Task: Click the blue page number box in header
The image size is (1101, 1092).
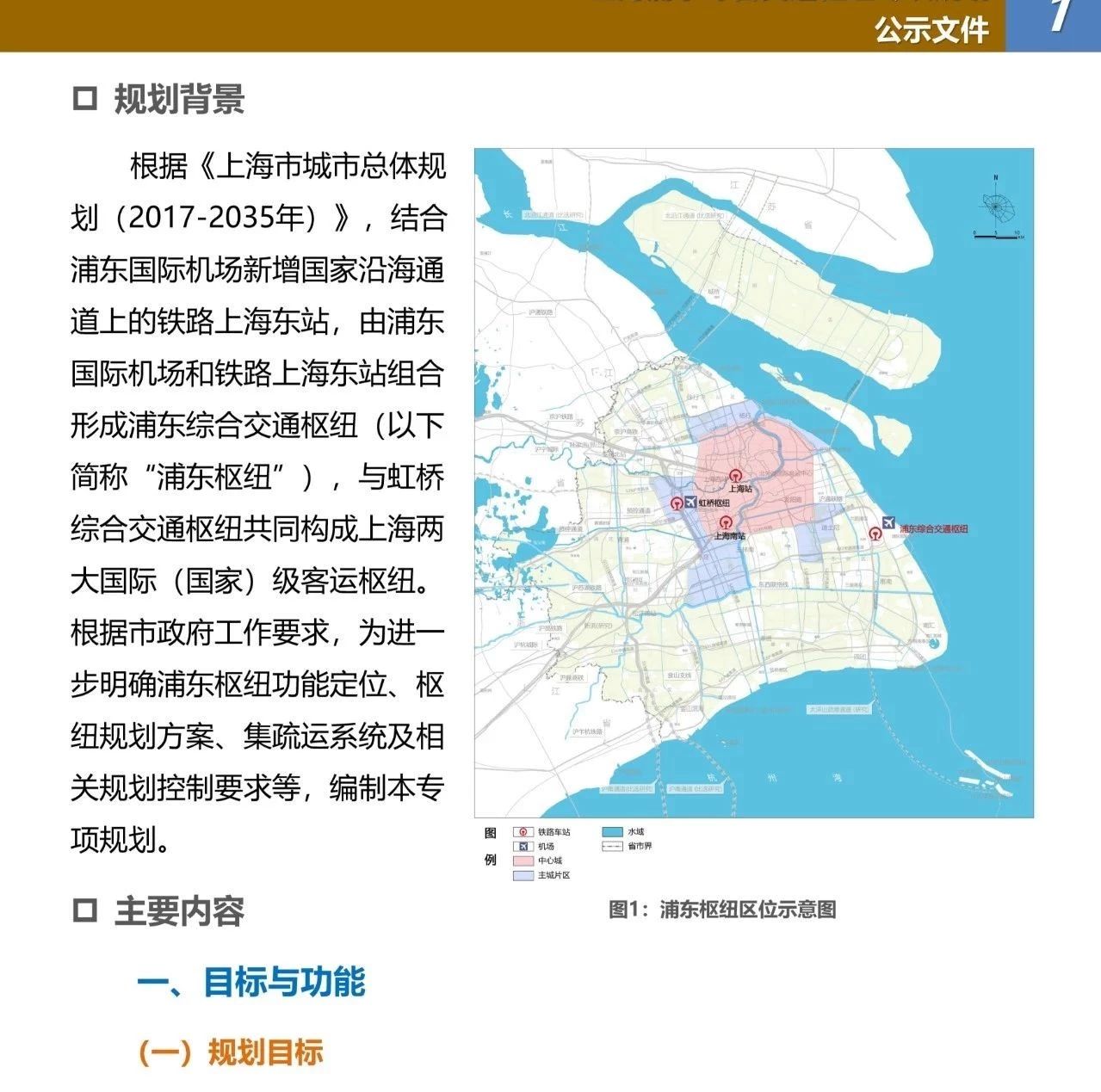Action: pos(1054,25)
